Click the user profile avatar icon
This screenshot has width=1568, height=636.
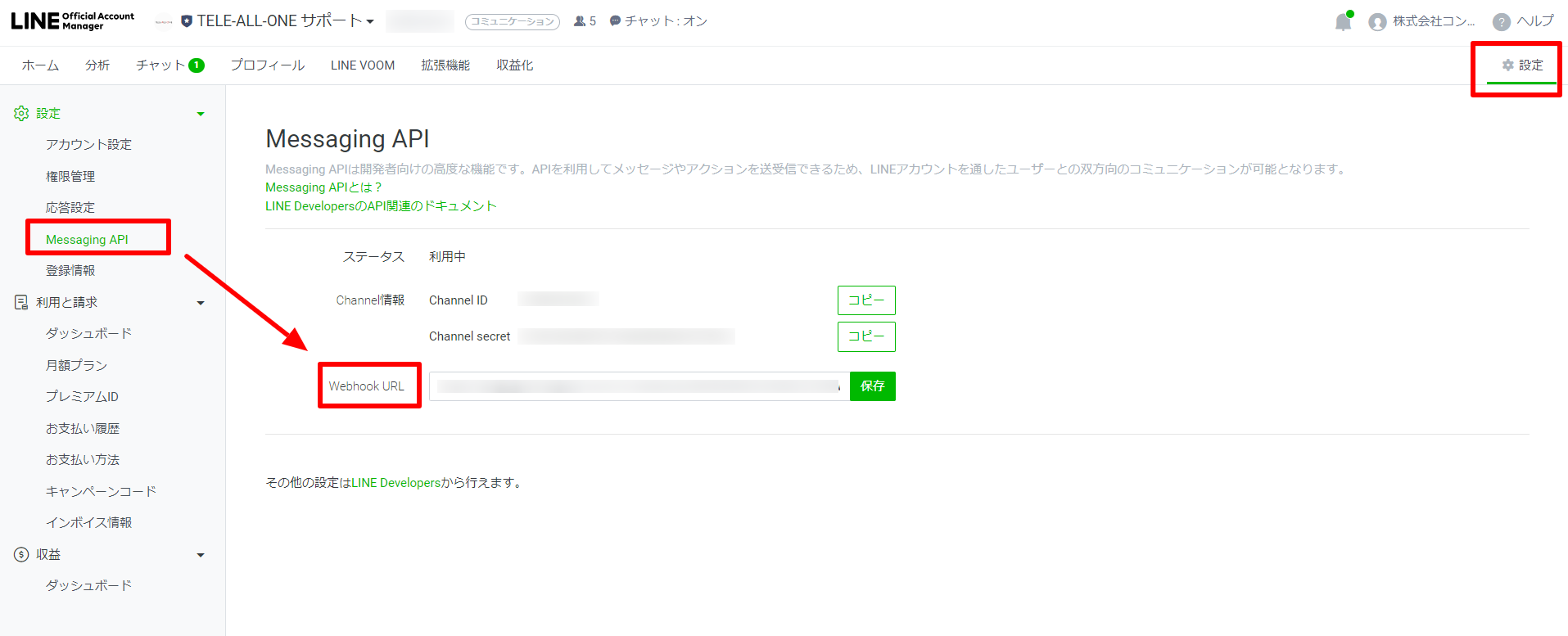click(1378, 22)
